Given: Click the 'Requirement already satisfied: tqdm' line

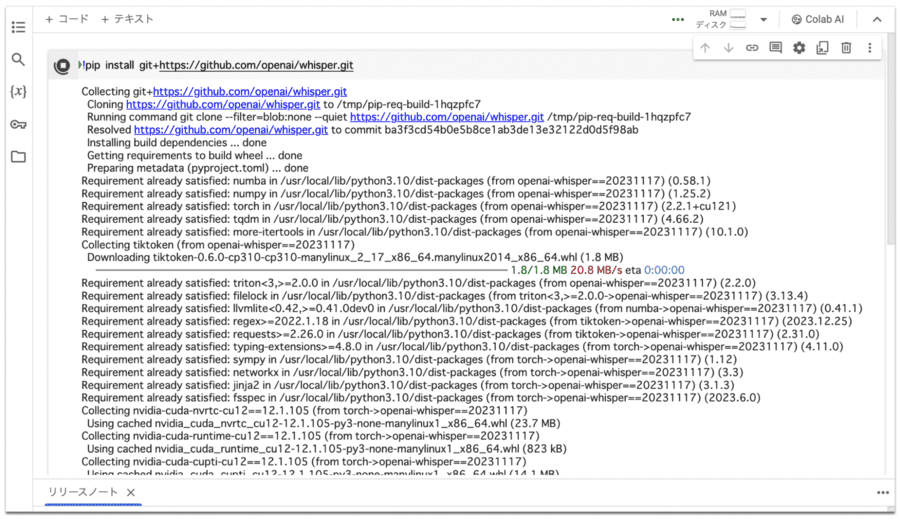Looking at the screenshot, I should [392, 219].
